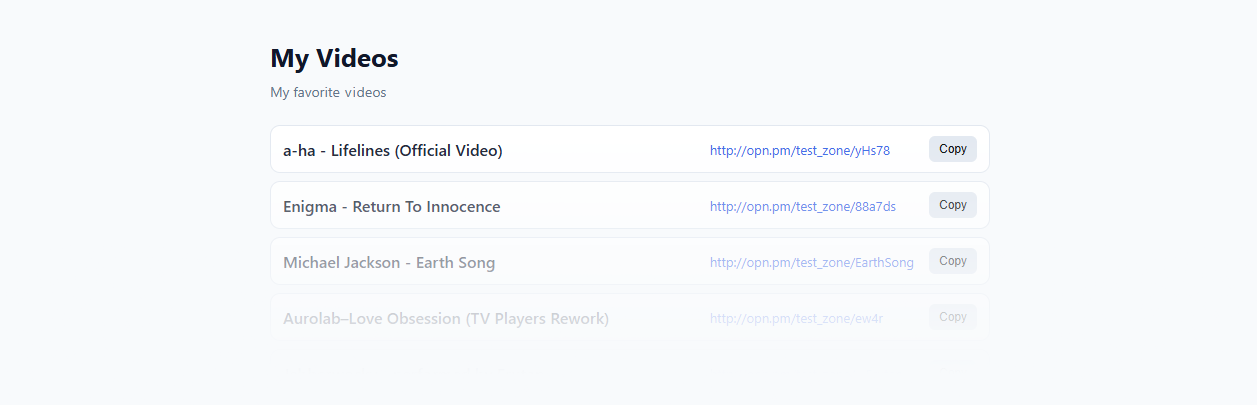Open the opn.pm/test_zone/ew4r link

(x=796, y=318)
